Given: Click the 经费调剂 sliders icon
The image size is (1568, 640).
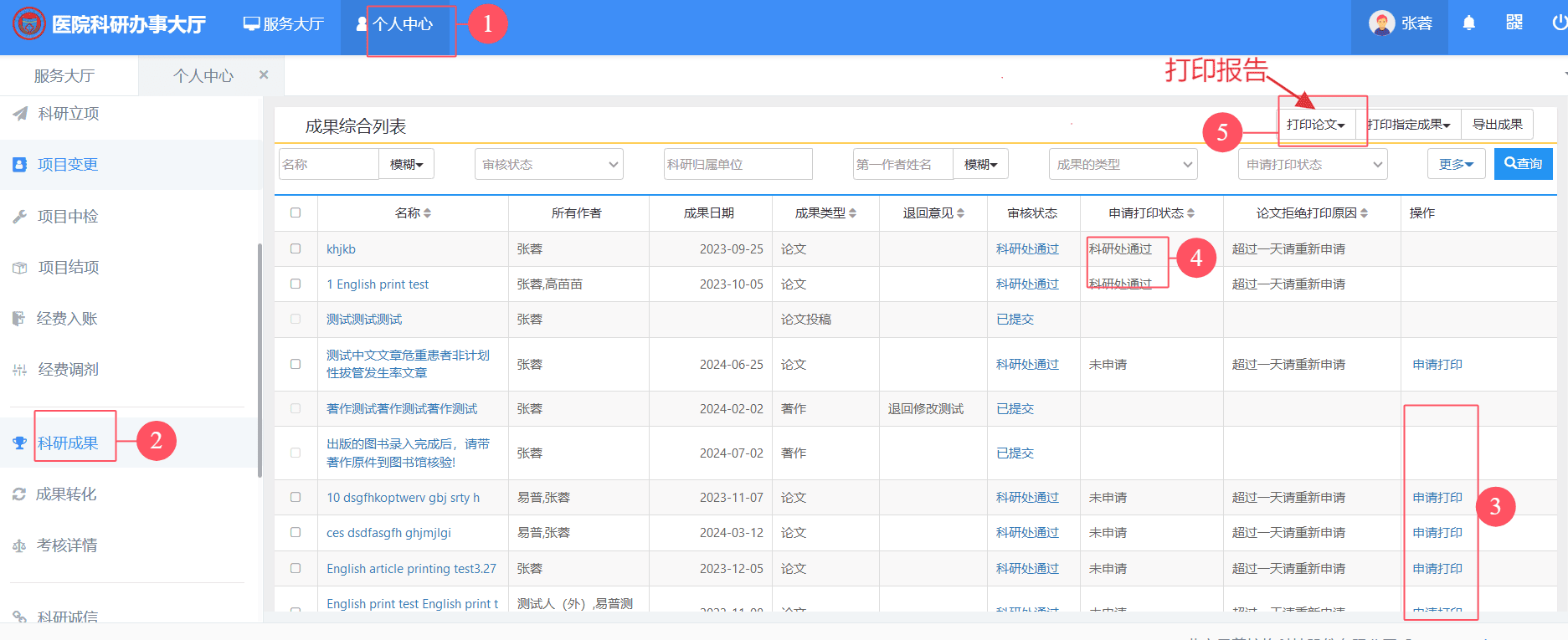Looking at the screenshot, I should (x=20, y=370).
